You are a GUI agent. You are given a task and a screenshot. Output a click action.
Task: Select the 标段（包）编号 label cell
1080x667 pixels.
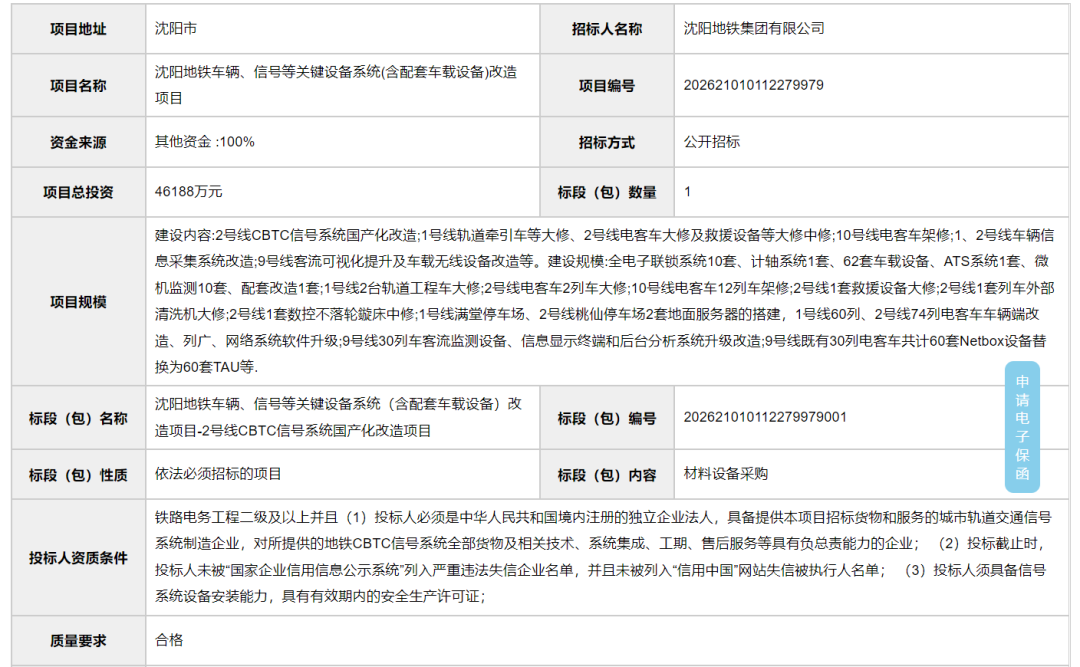point(607,418)
